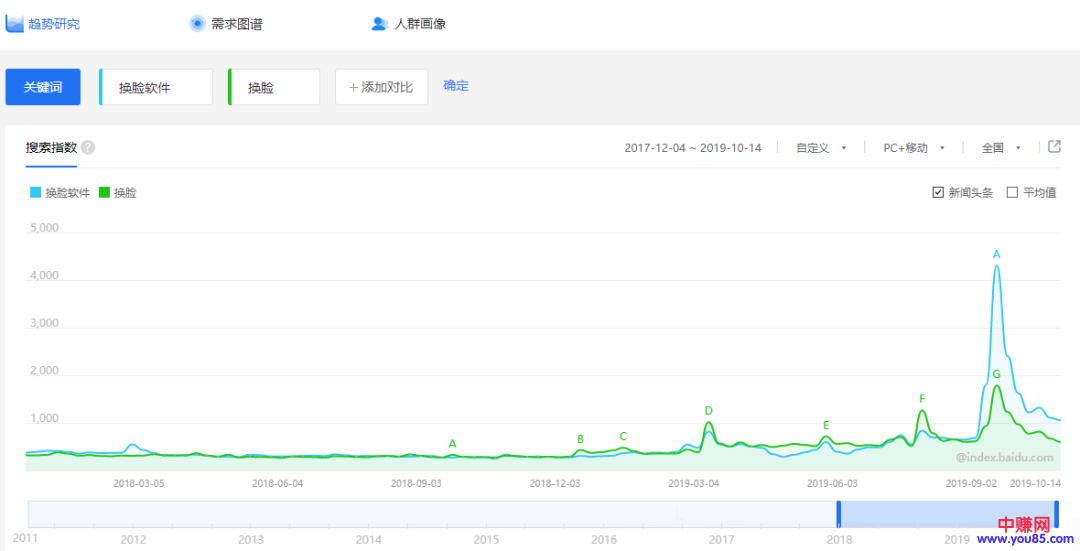This screenshot has width=1080, height=551.
Task: Click the export share icon
Action: coord(1054,147)
